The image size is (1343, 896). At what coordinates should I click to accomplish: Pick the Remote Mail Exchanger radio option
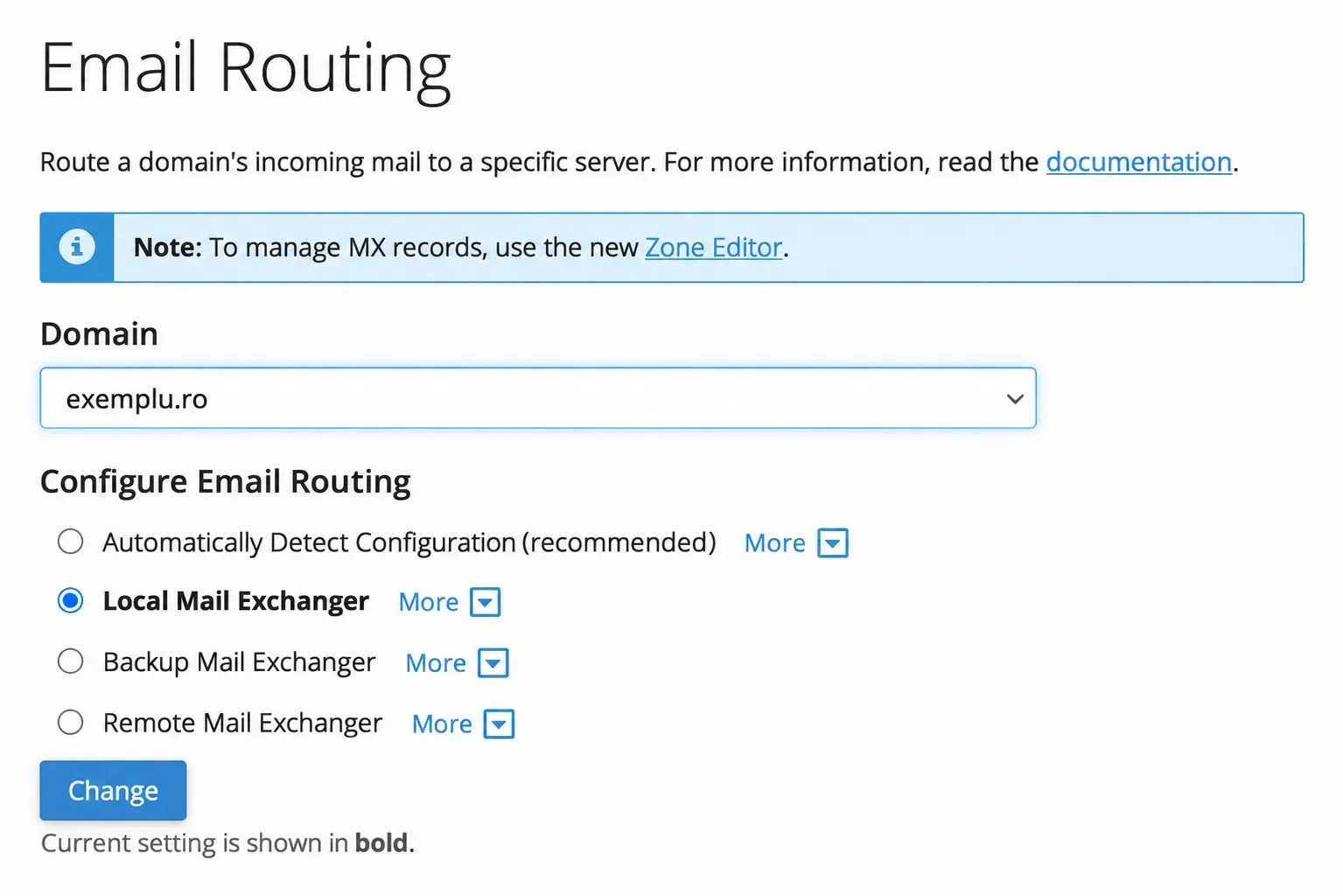pos(71,723)
